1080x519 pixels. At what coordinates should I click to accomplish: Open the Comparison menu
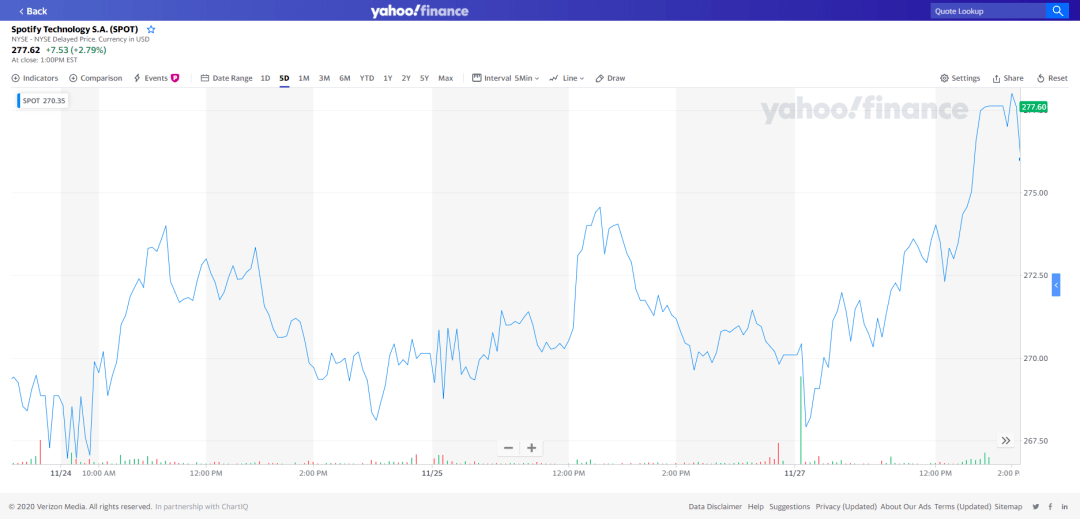(x=96, y=78)
